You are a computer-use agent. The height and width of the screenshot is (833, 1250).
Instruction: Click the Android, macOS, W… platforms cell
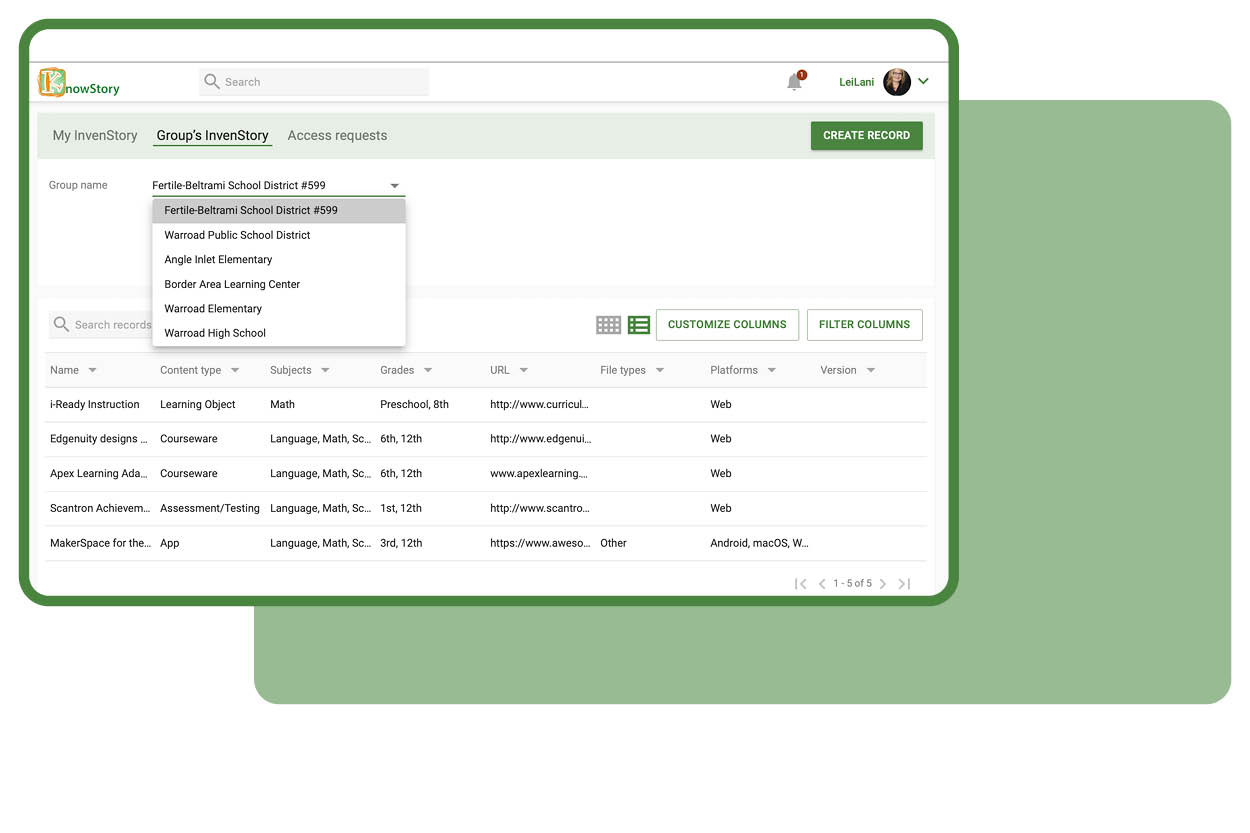point(759,543)
